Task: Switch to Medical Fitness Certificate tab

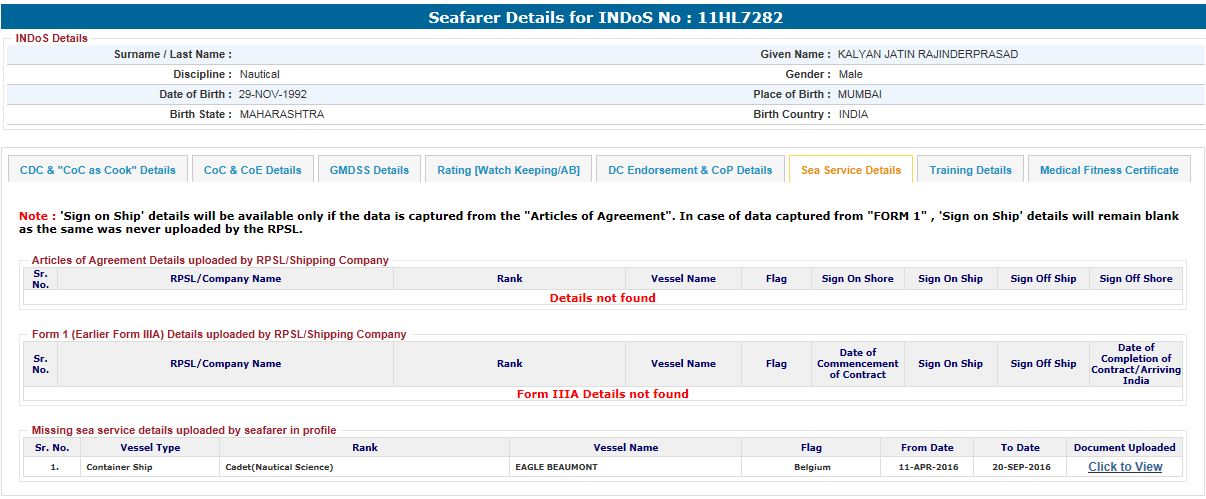Action: point(1109,170)
